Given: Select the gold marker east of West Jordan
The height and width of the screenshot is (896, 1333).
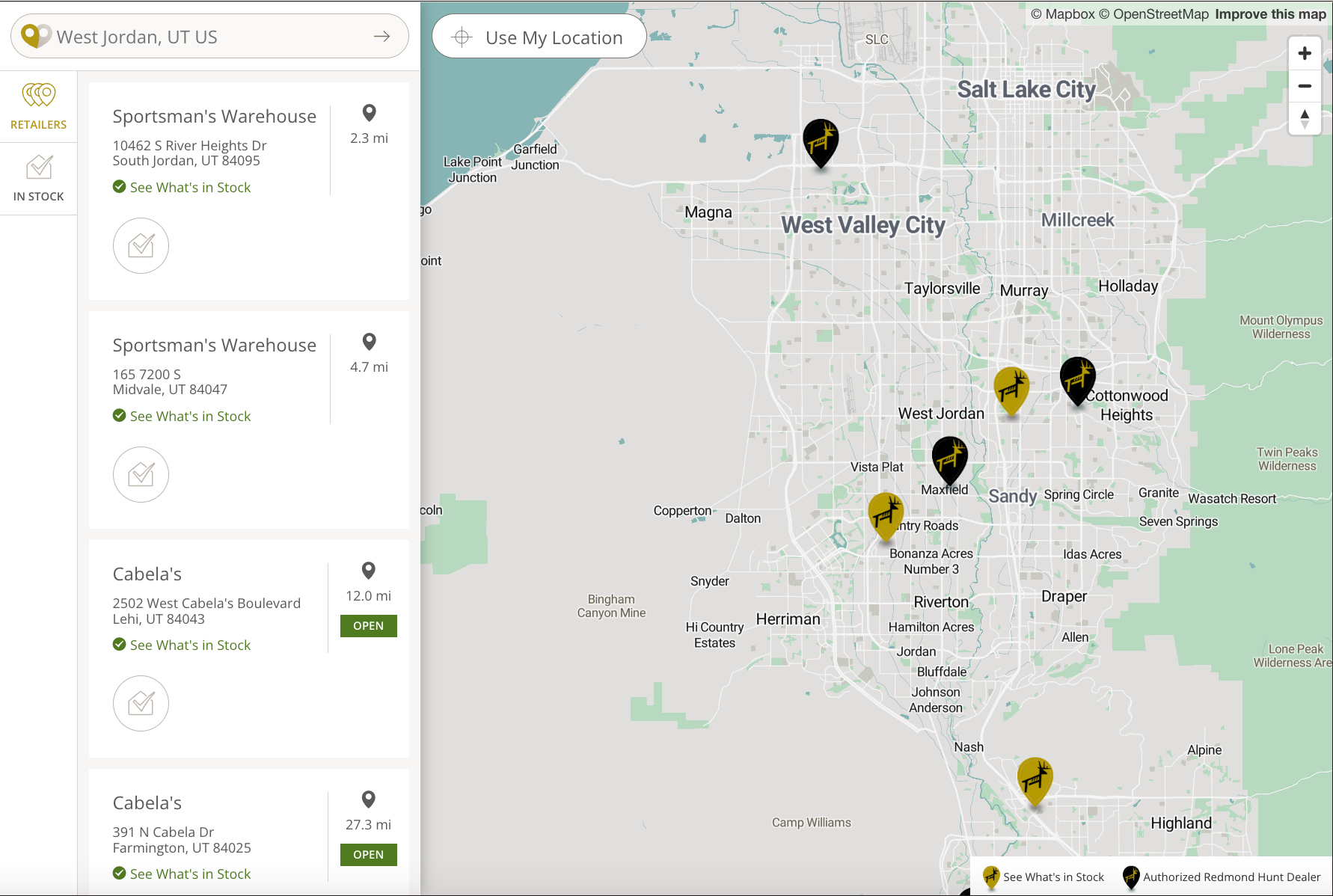Looking at the screenshot, I should point(1011,390).
